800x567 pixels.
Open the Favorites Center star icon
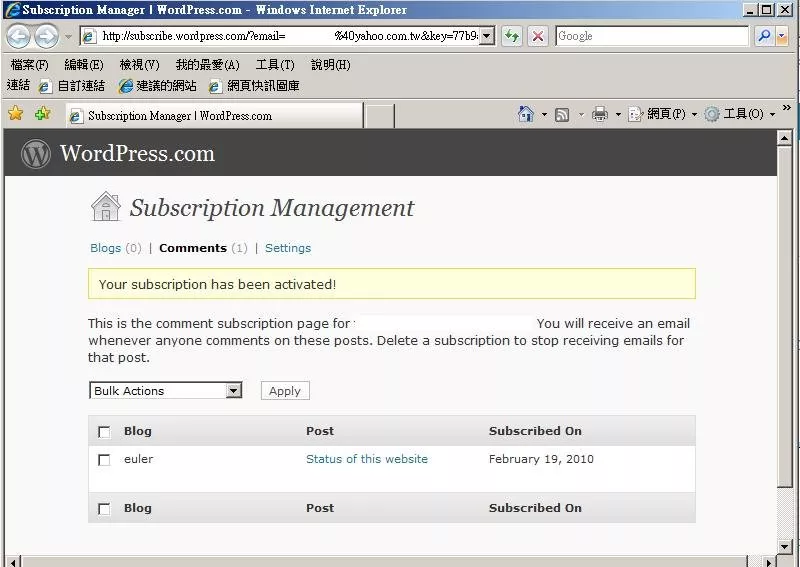[16, 113]
